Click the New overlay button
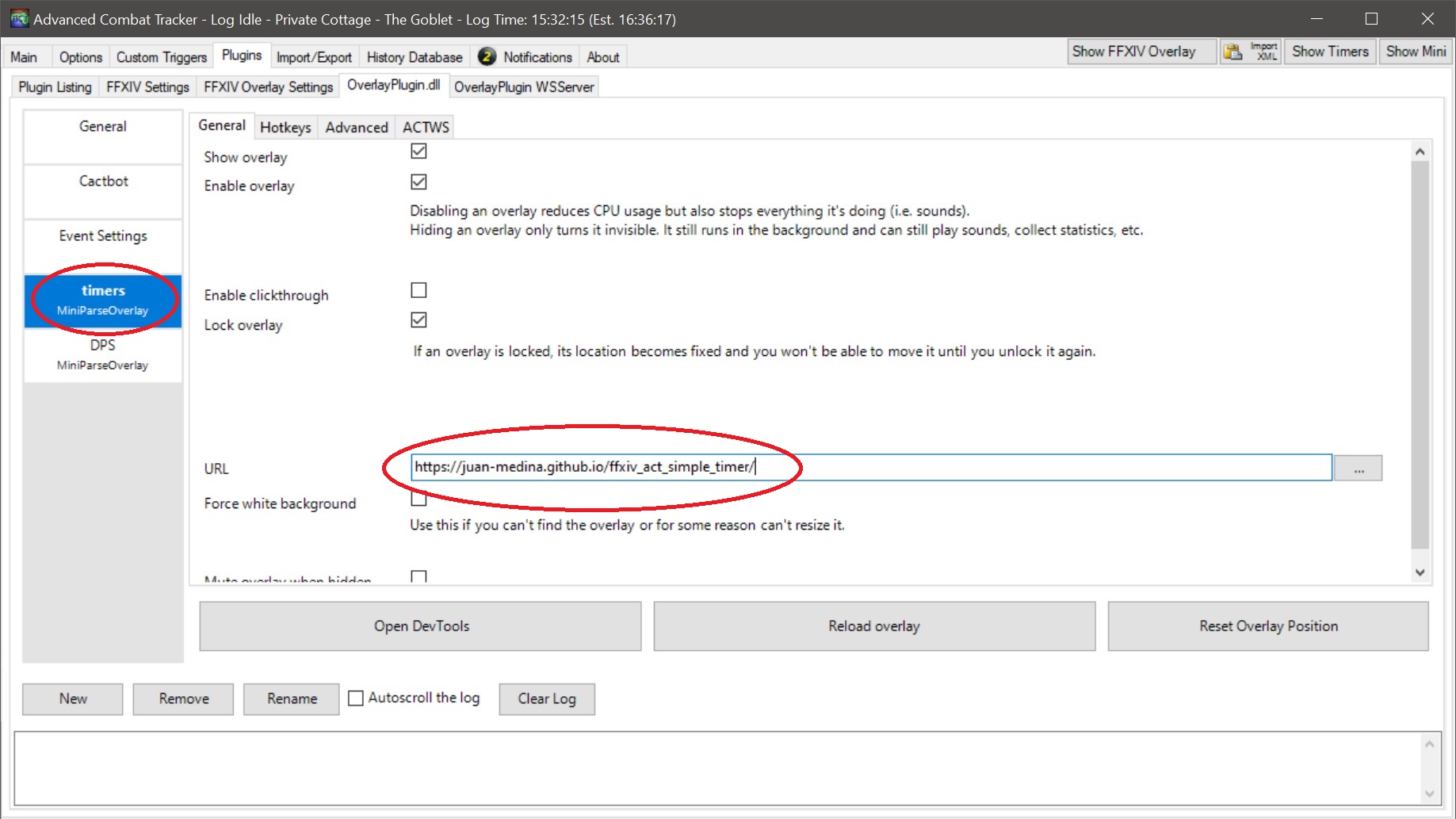 tap(73, 699)
